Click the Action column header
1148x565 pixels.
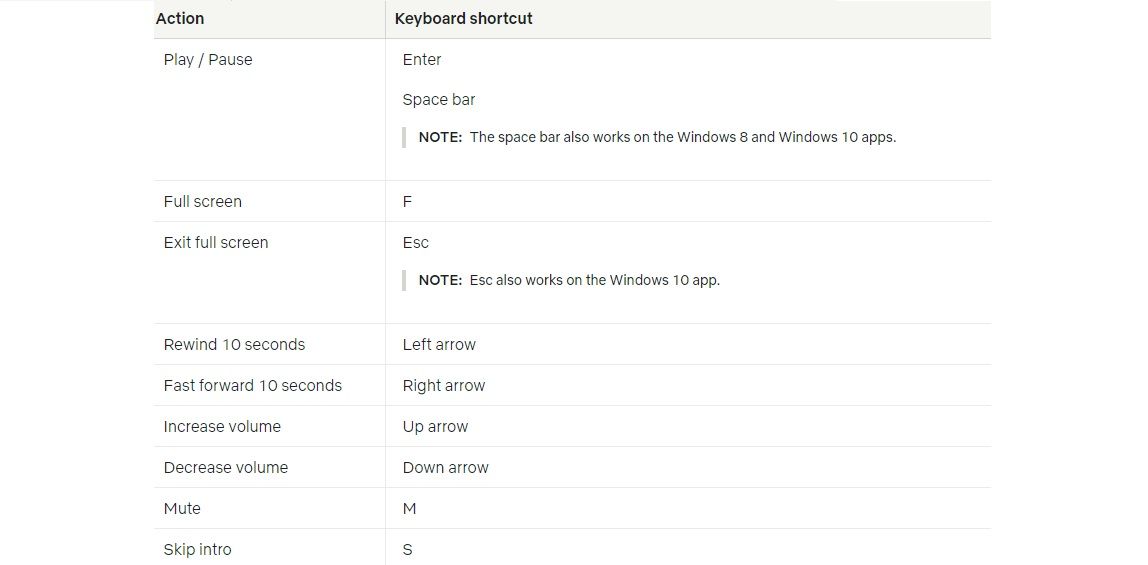(180, 19)
